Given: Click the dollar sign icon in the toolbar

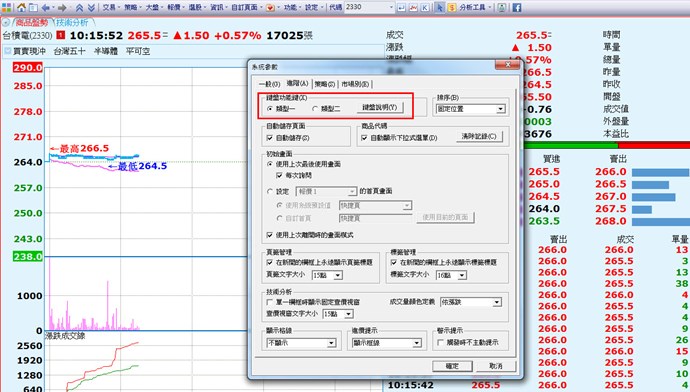Looking at the screenshot, I should click(x=451, y=7).
